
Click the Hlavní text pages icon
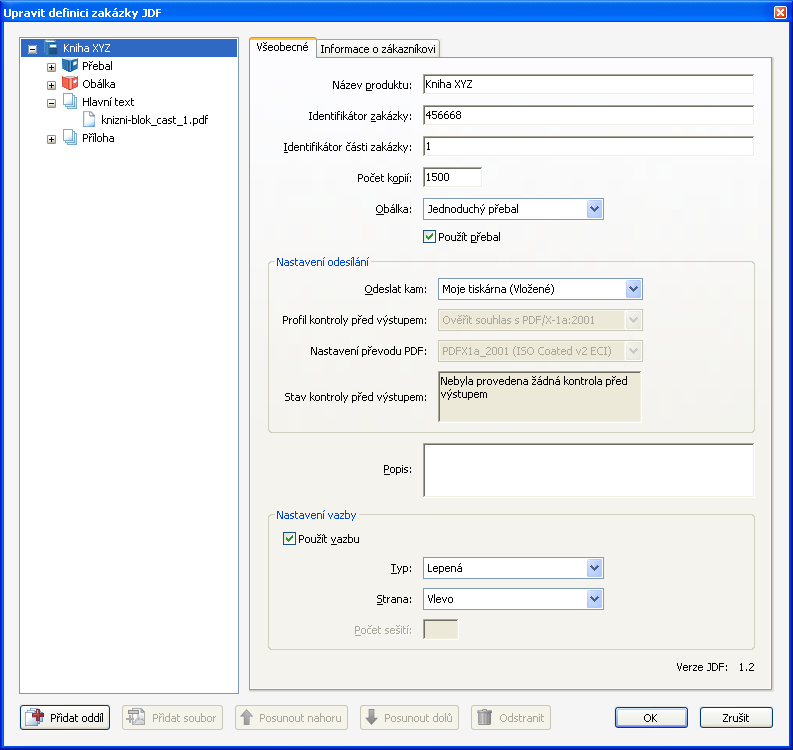pyautogui.click(x=70, y=102)
